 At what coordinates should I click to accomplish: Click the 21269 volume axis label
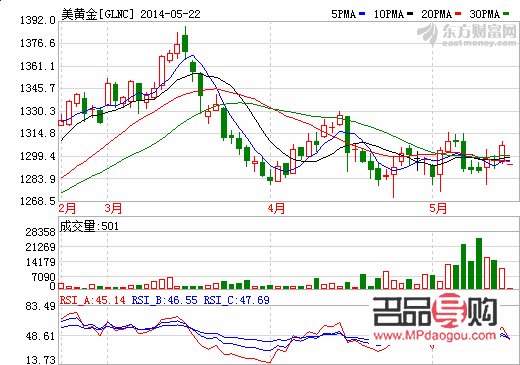point(40,247)
